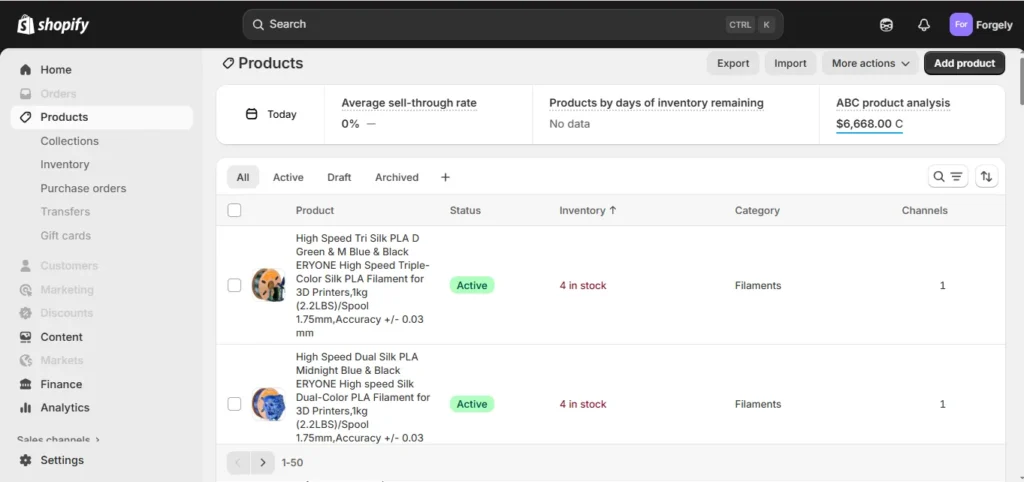Open Gift cards in sidebar
Viewport: 1024px width, 482px height.
(x=65, y=235)
